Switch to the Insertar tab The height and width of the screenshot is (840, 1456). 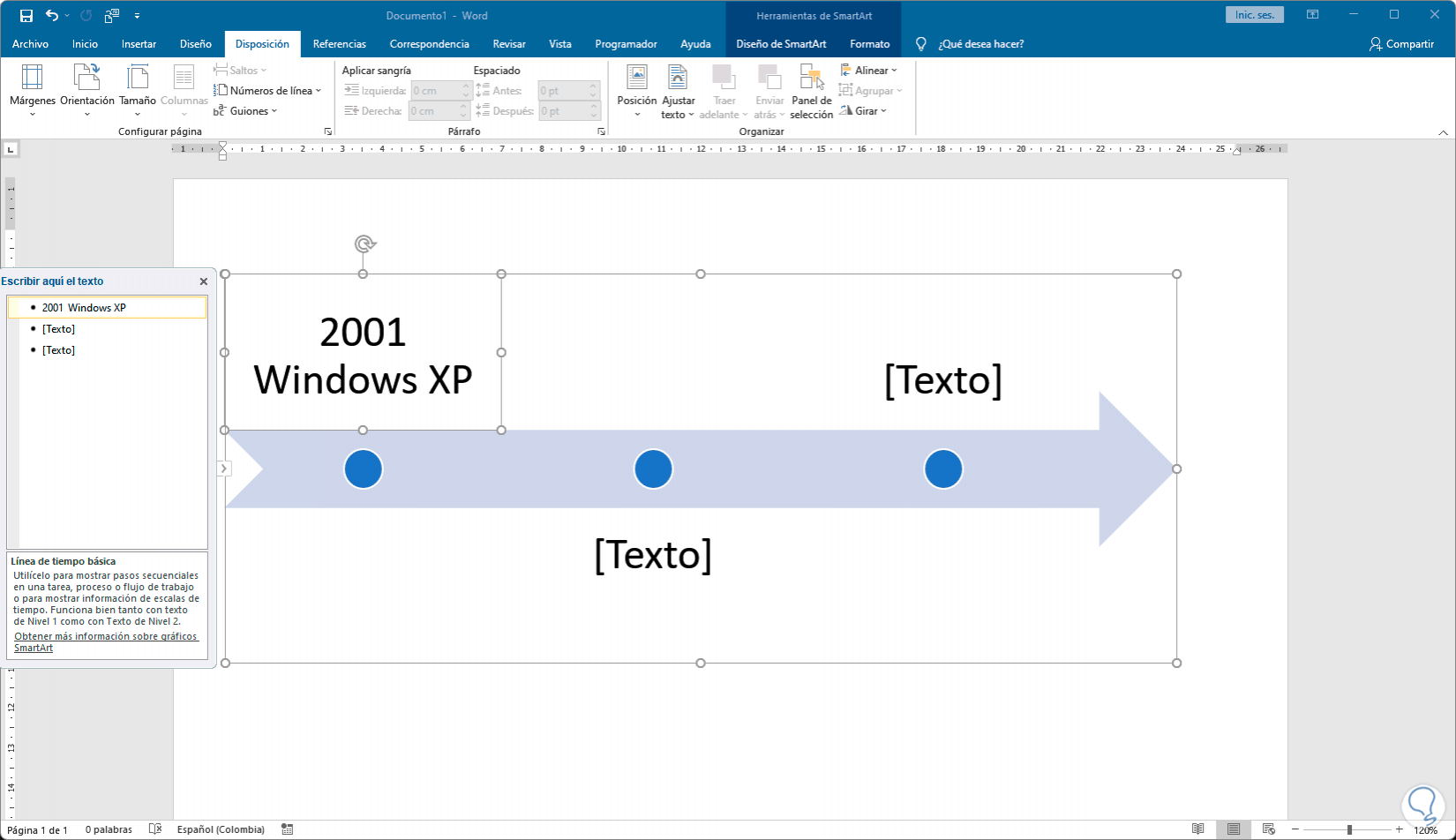[x=139, y=44]
